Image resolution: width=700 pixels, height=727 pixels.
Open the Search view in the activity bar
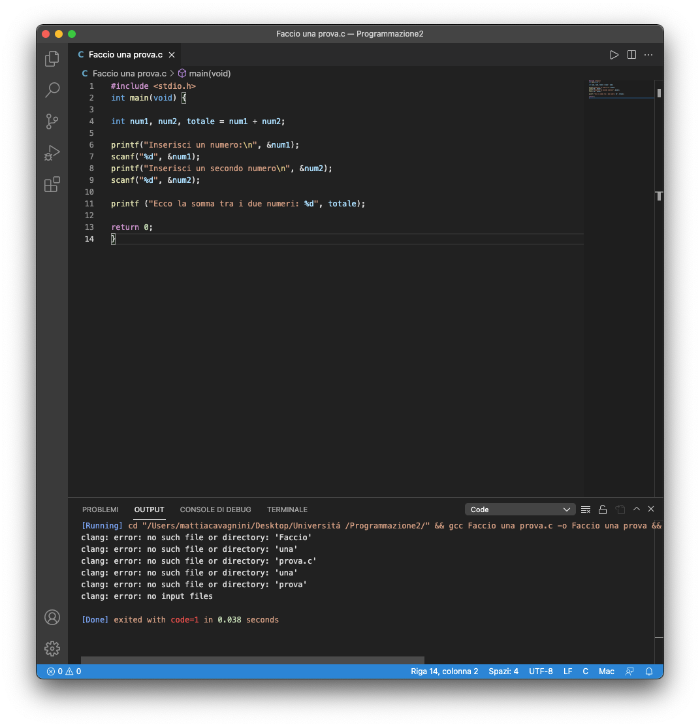click(x=52, y=90)
